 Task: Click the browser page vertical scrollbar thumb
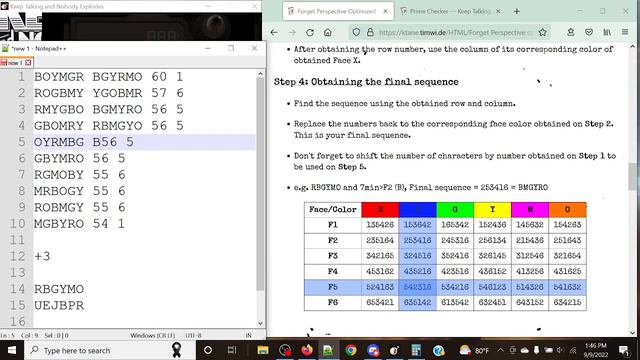(x=632, y=176)
